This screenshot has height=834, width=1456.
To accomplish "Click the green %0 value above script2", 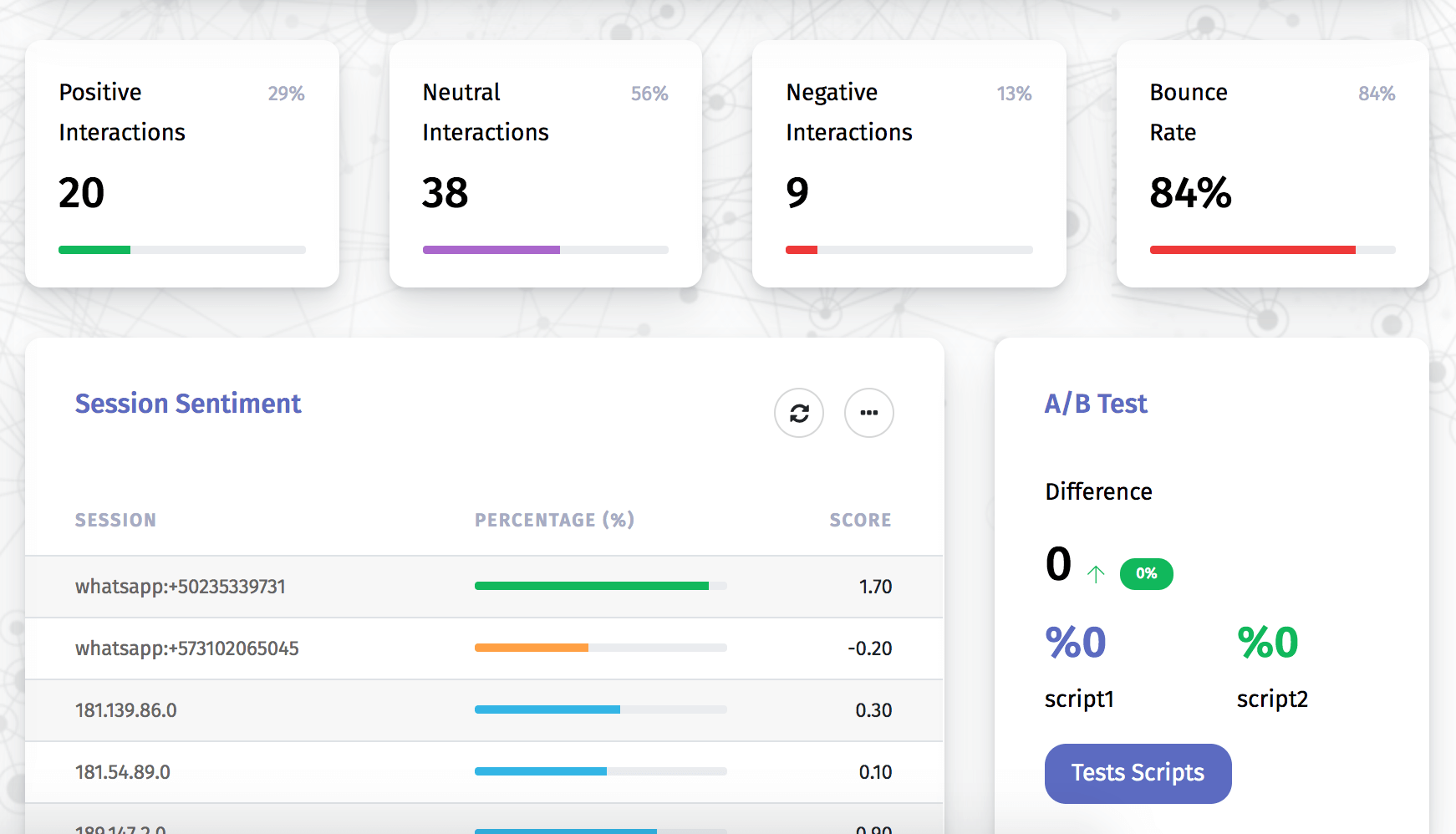I will point(1268,643).
